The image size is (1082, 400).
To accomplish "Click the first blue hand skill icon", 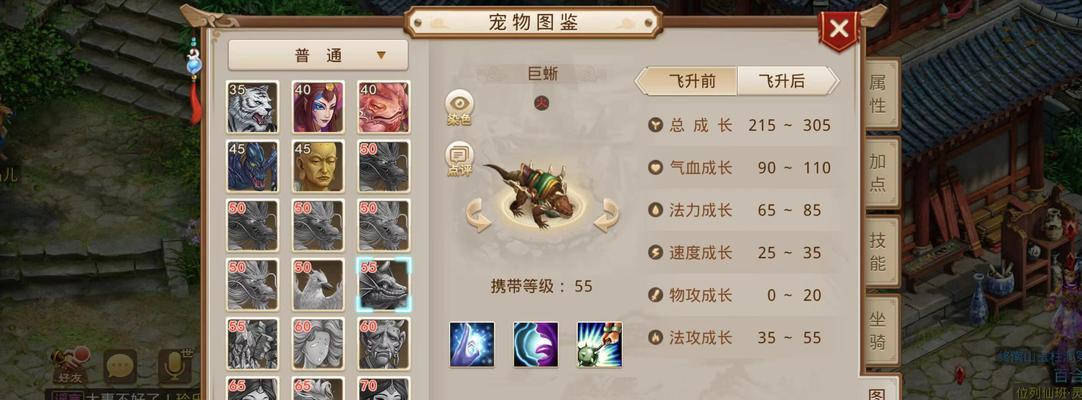I will pyautogui.click(x=472, y=344).
